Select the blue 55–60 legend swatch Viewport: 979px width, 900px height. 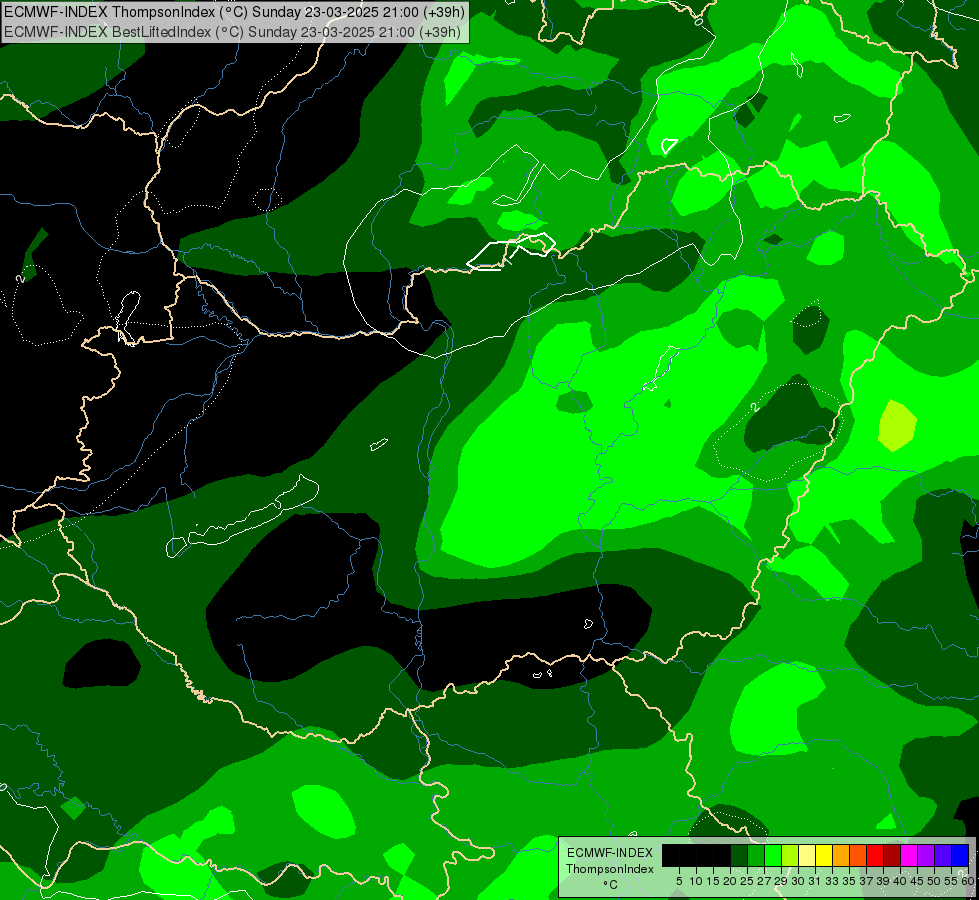[960, 856]
